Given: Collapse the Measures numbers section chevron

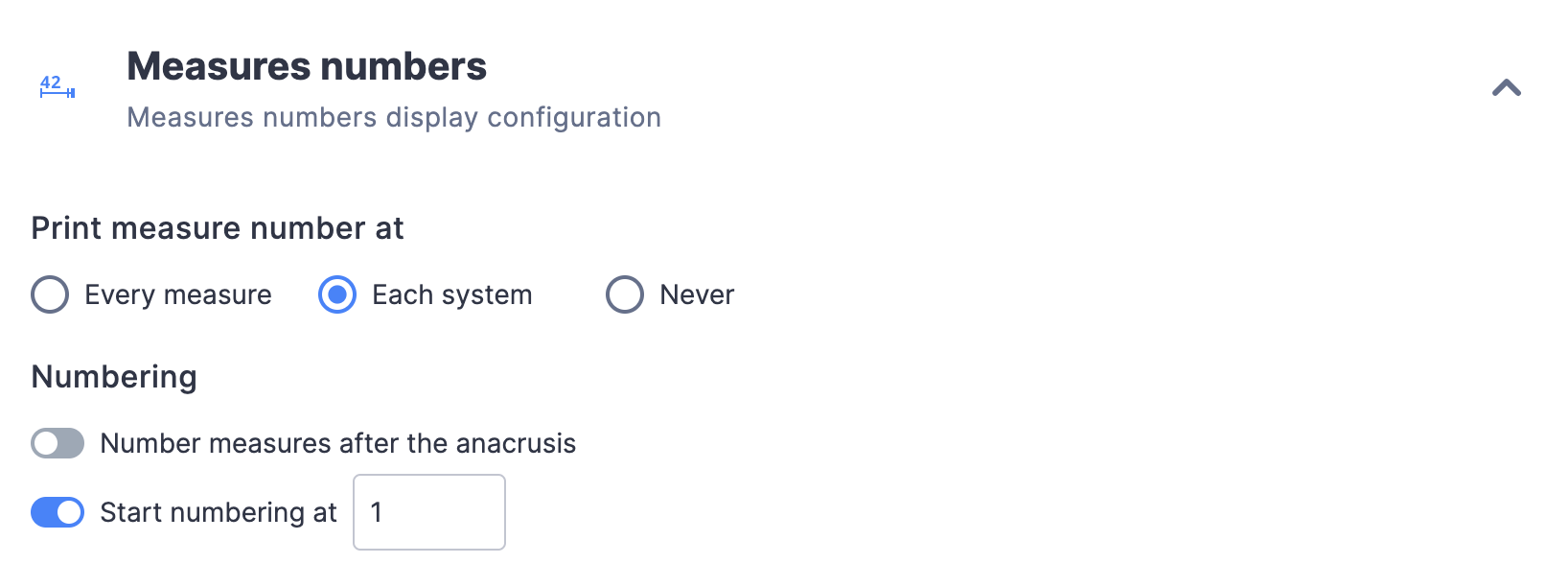Looking at the screenshot, I should pyautogui.click(x=1507, y=88).
